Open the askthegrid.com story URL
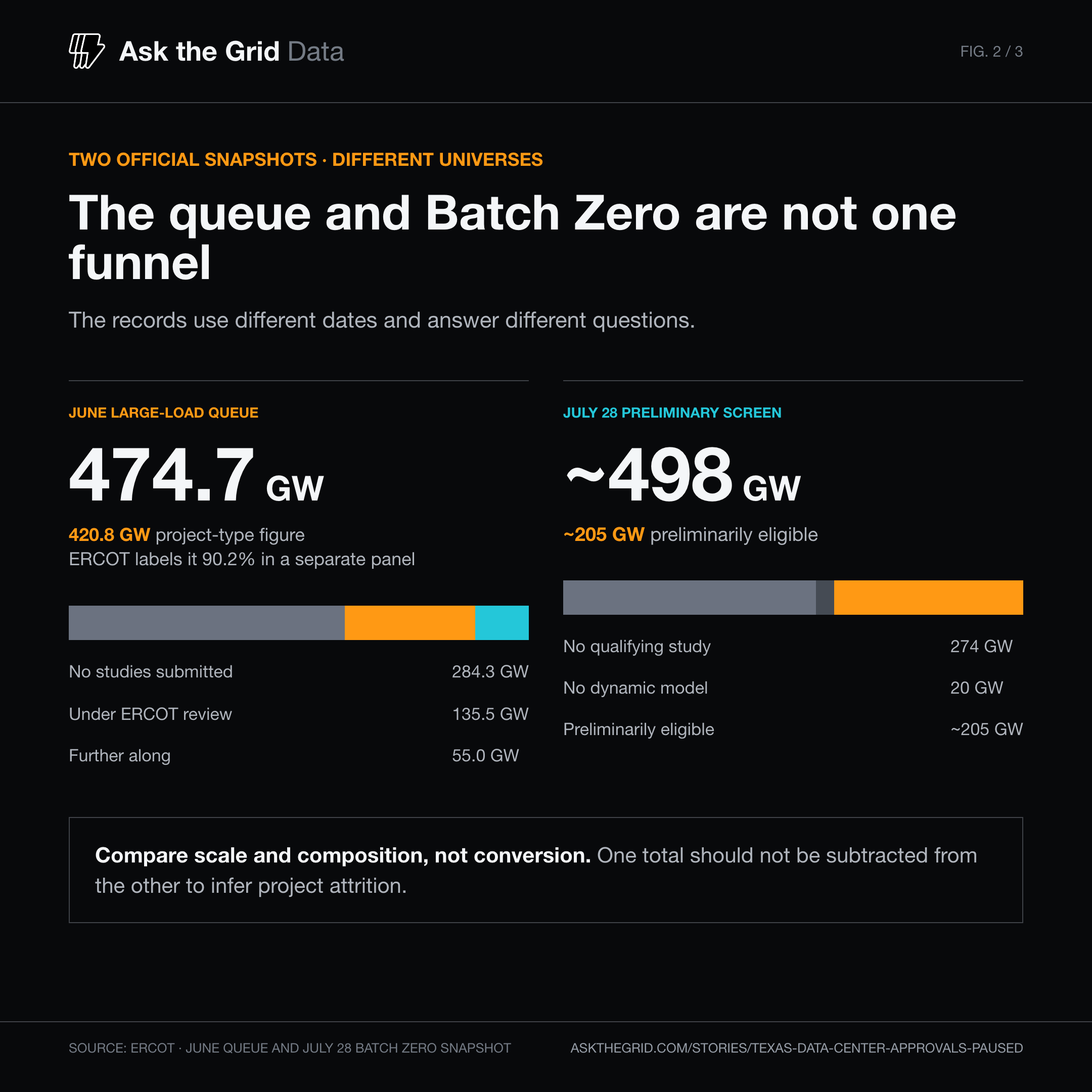The width and height of the screenshot is (1092, 1092). [x=796, y=1048]
